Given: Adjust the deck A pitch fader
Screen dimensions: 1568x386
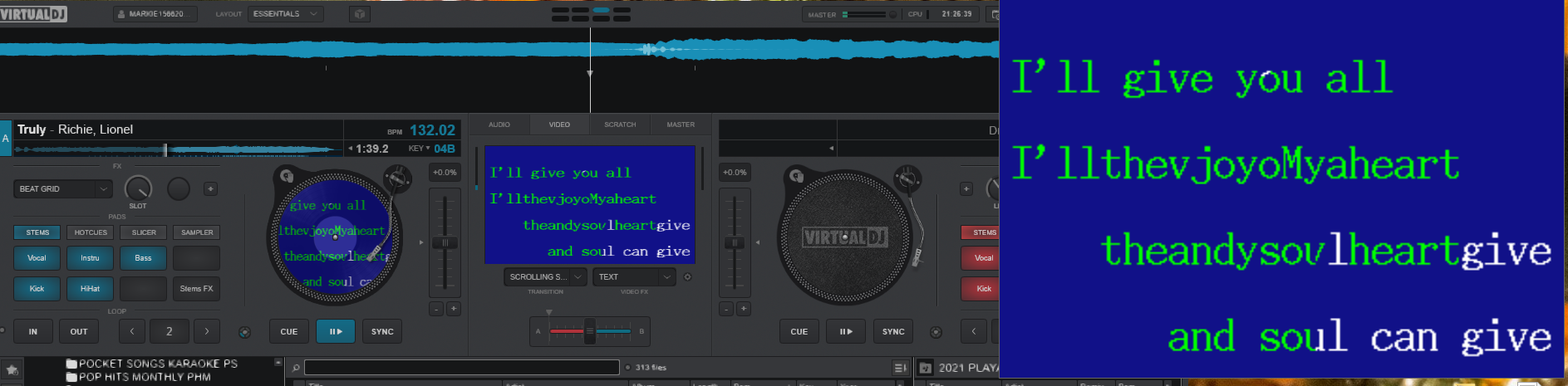Looking at the screenshot, I should [445, 242].
